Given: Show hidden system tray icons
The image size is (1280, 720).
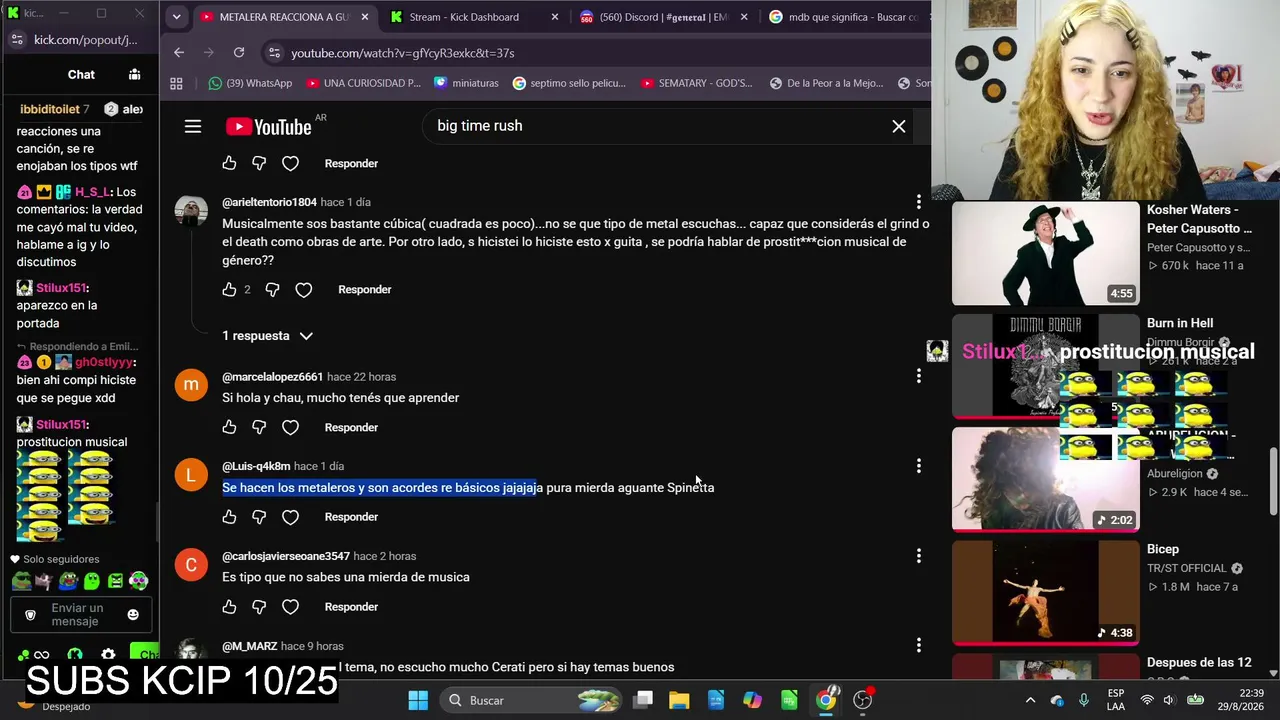Looking at the screenshot, I should point(1030,700).
